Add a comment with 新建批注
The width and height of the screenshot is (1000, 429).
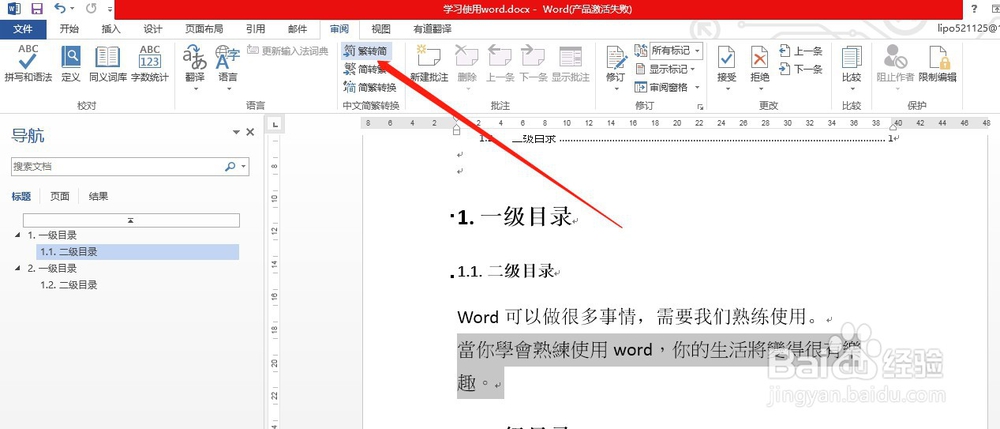(429, 64)
